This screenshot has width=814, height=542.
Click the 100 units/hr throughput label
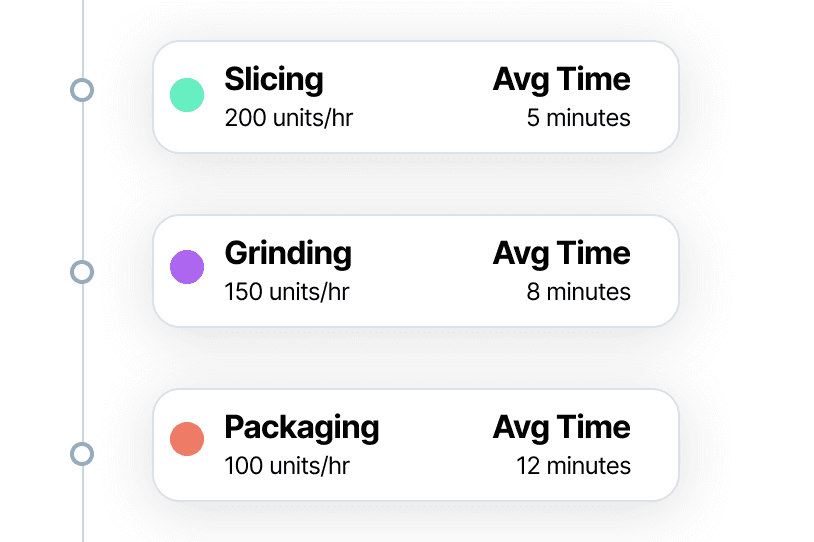pyautogui.click(x=287, y=466)
